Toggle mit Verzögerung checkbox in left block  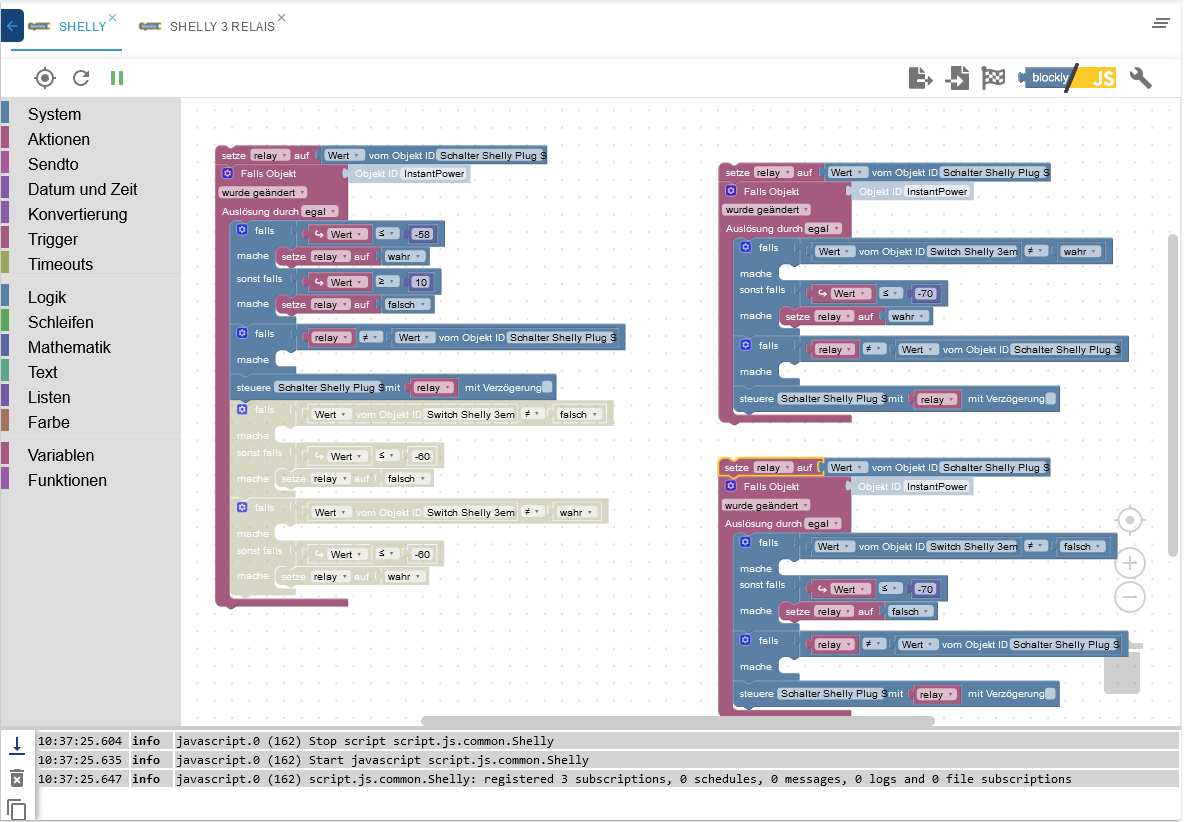547,387
